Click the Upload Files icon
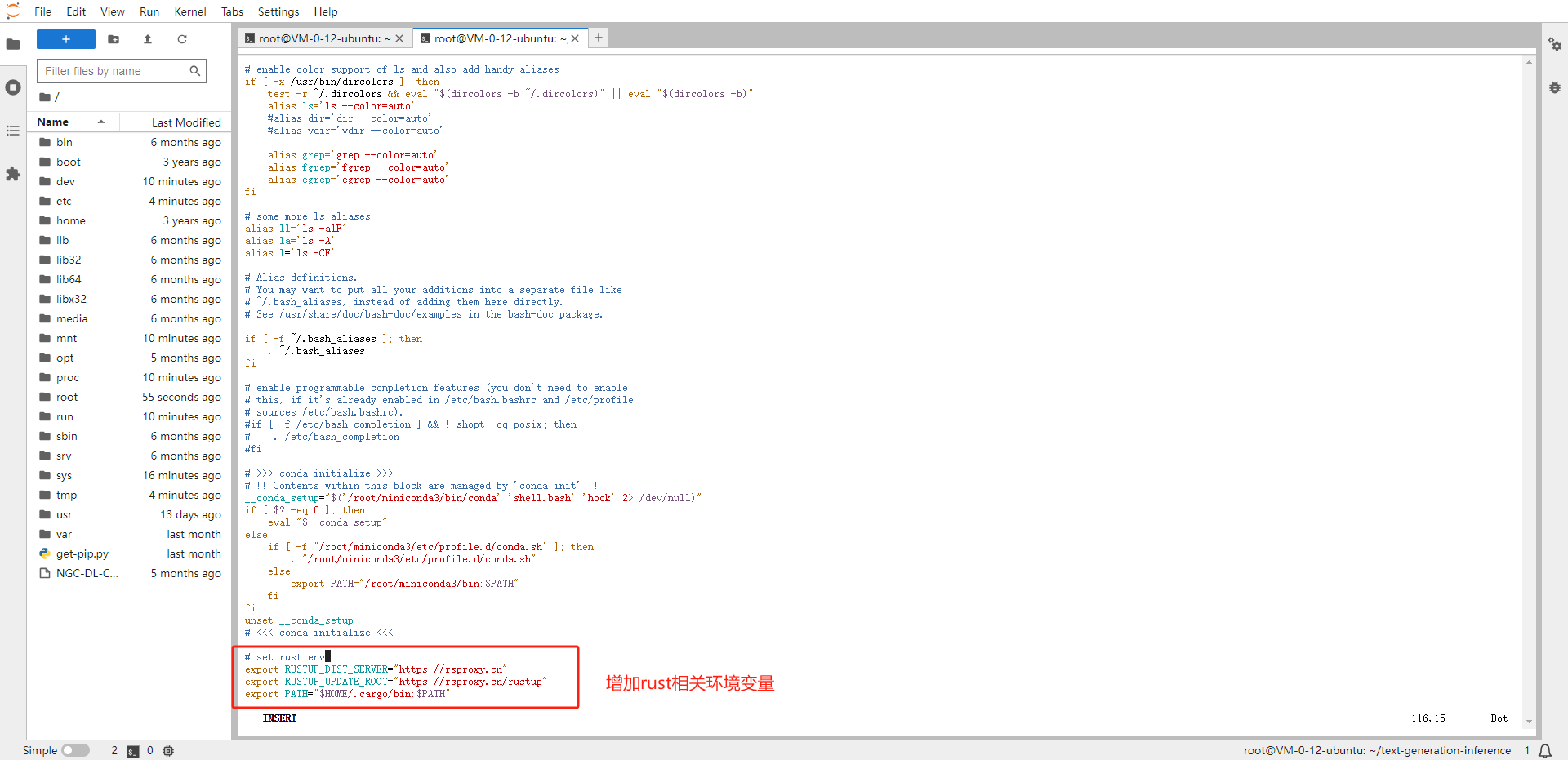The image size is (1568, 760). tap(148, 39)
